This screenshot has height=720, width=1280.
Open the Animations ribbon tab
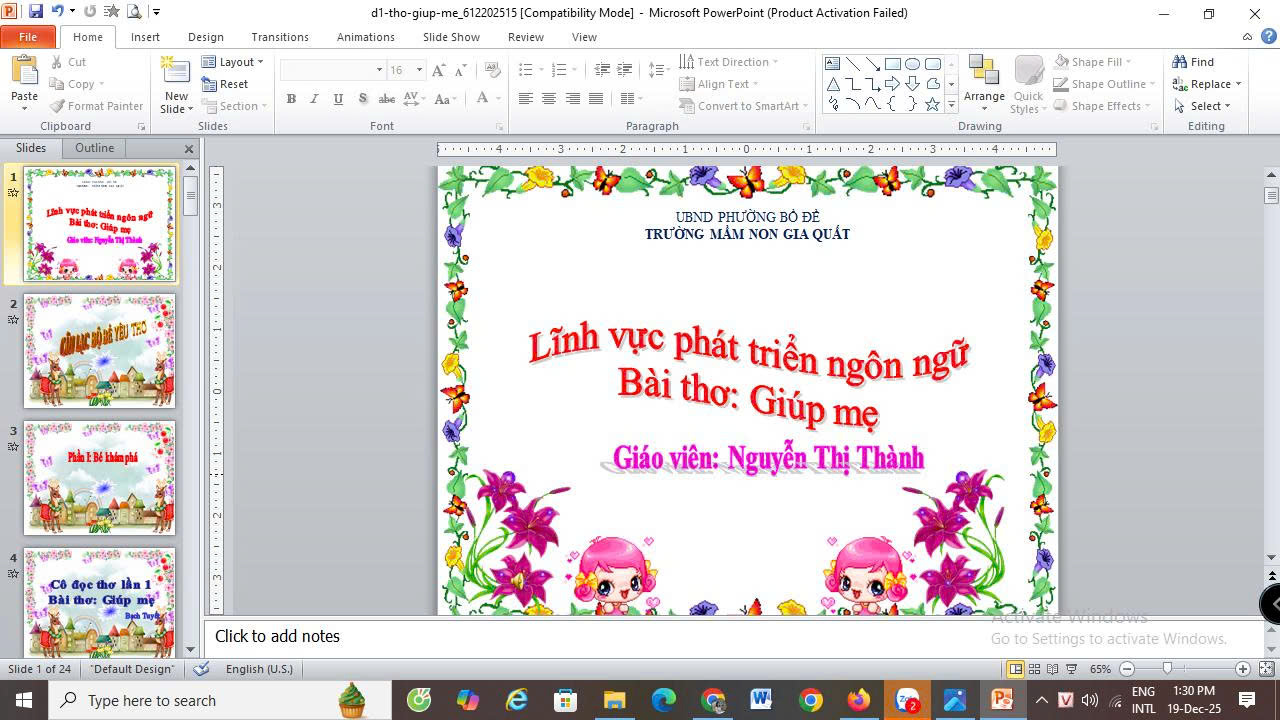tap(365, 37)
